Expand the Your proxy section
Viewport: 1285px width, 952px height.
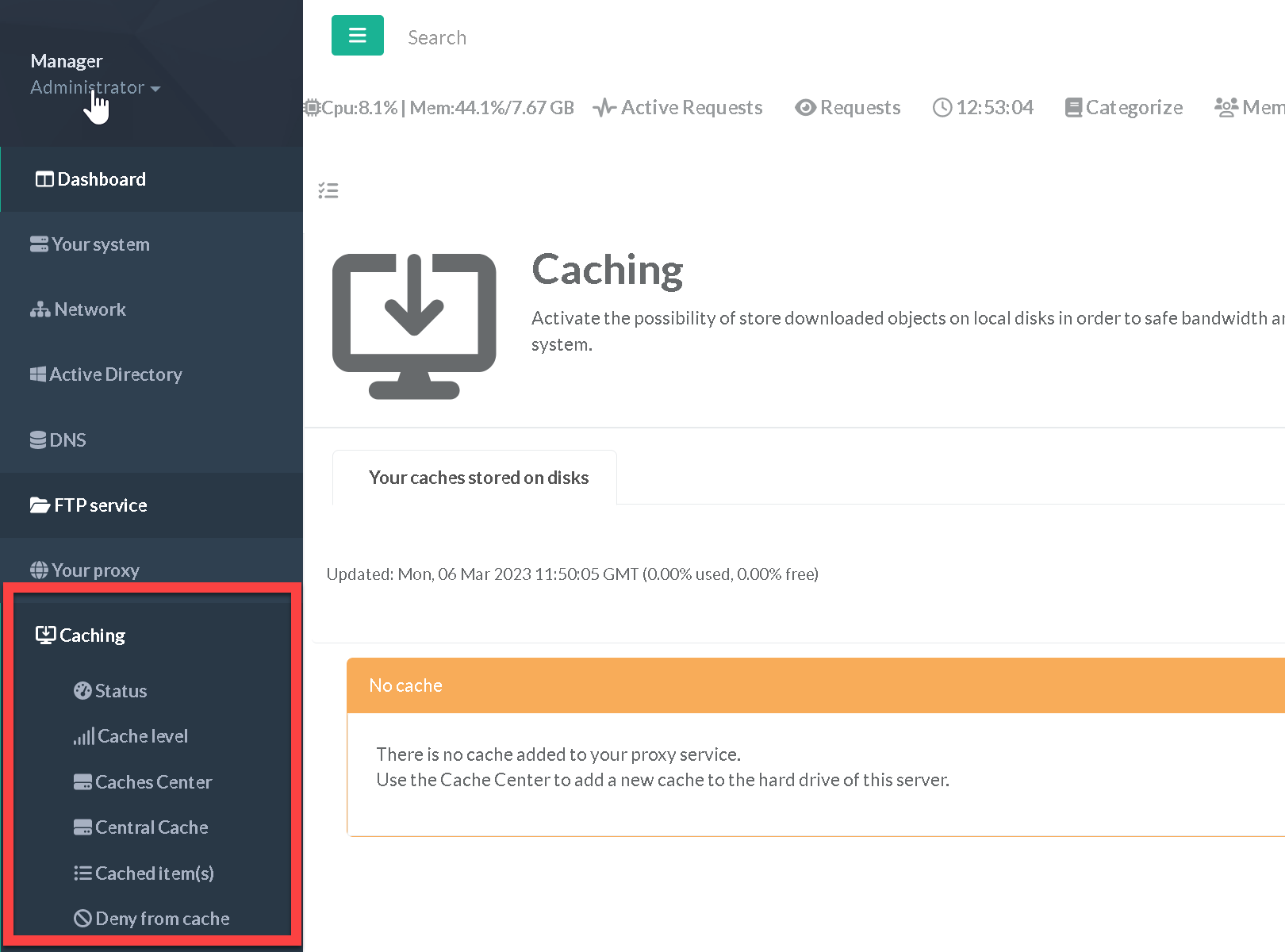point(95,570)
